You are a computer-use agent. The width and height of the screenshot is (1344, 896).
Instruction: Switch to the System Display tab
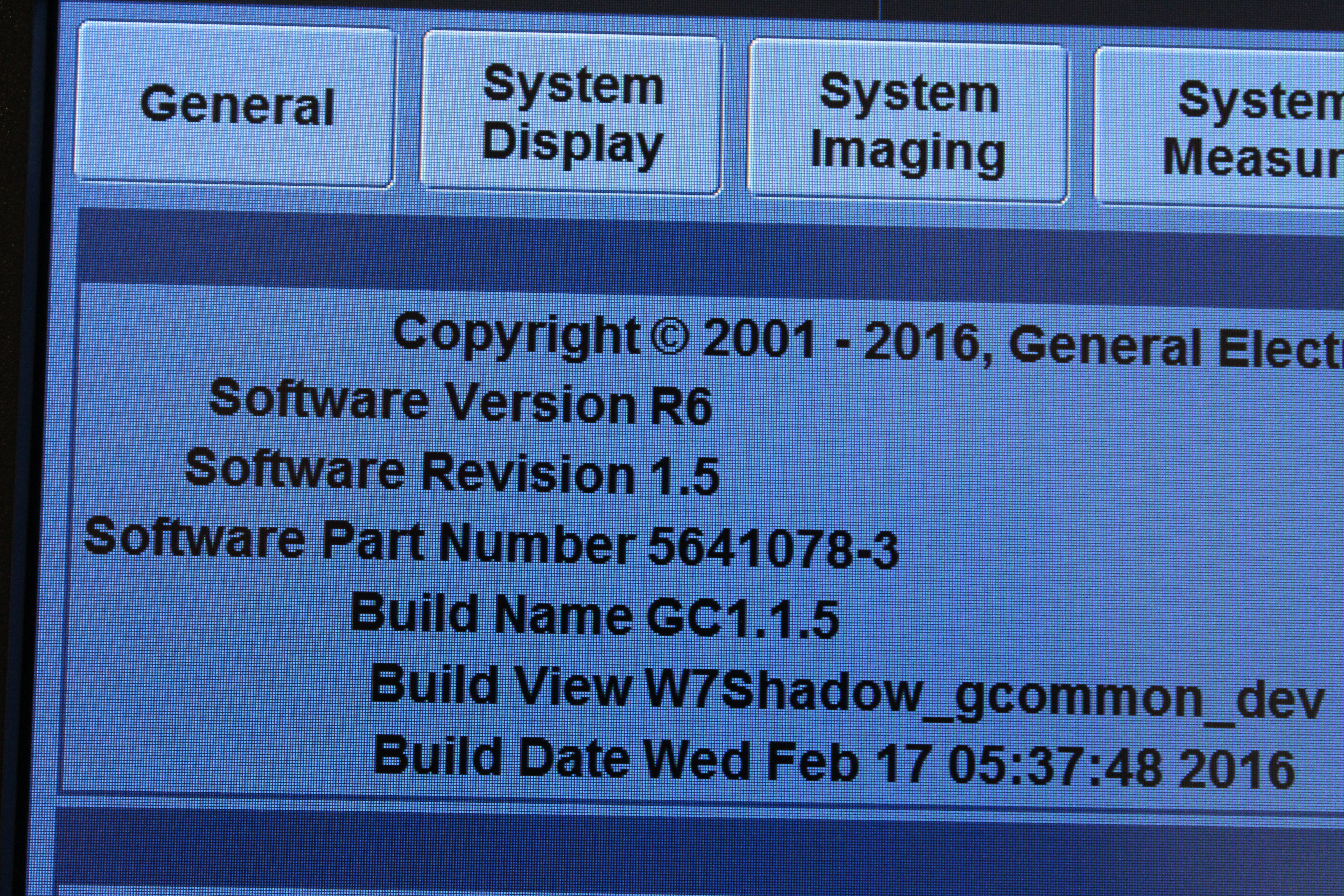pyautogui.click(x=571, y=114)
